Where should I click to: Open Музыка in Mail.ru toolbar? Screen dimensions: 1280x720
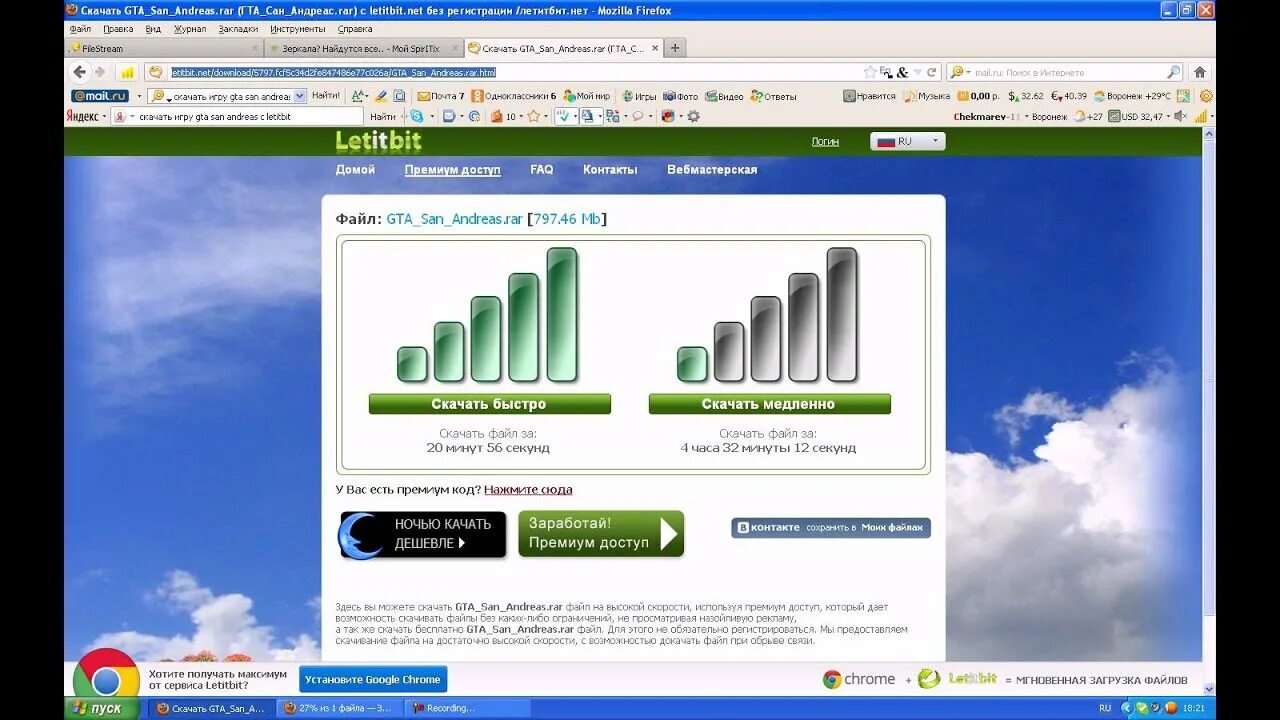point(927,96)
